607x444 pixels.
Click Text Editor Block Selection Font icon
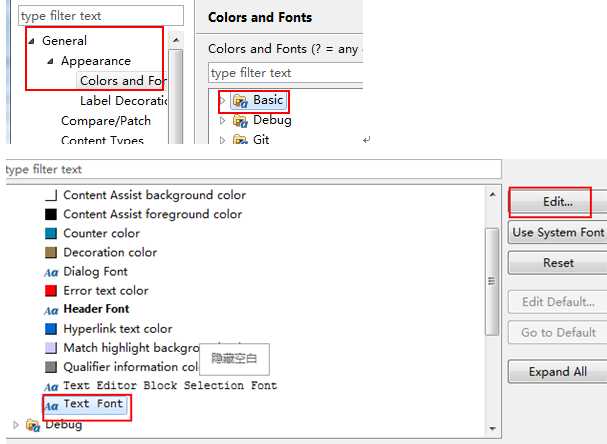50,386
